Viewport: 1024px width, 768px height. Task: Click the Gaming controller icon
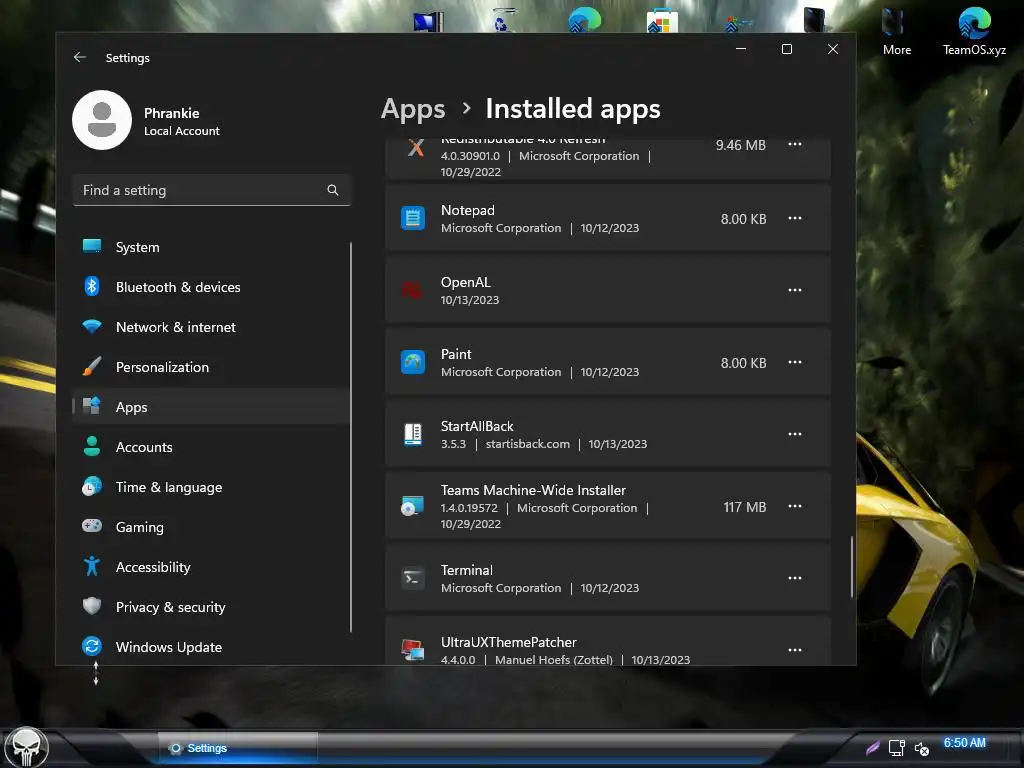[x=92, y=526]
